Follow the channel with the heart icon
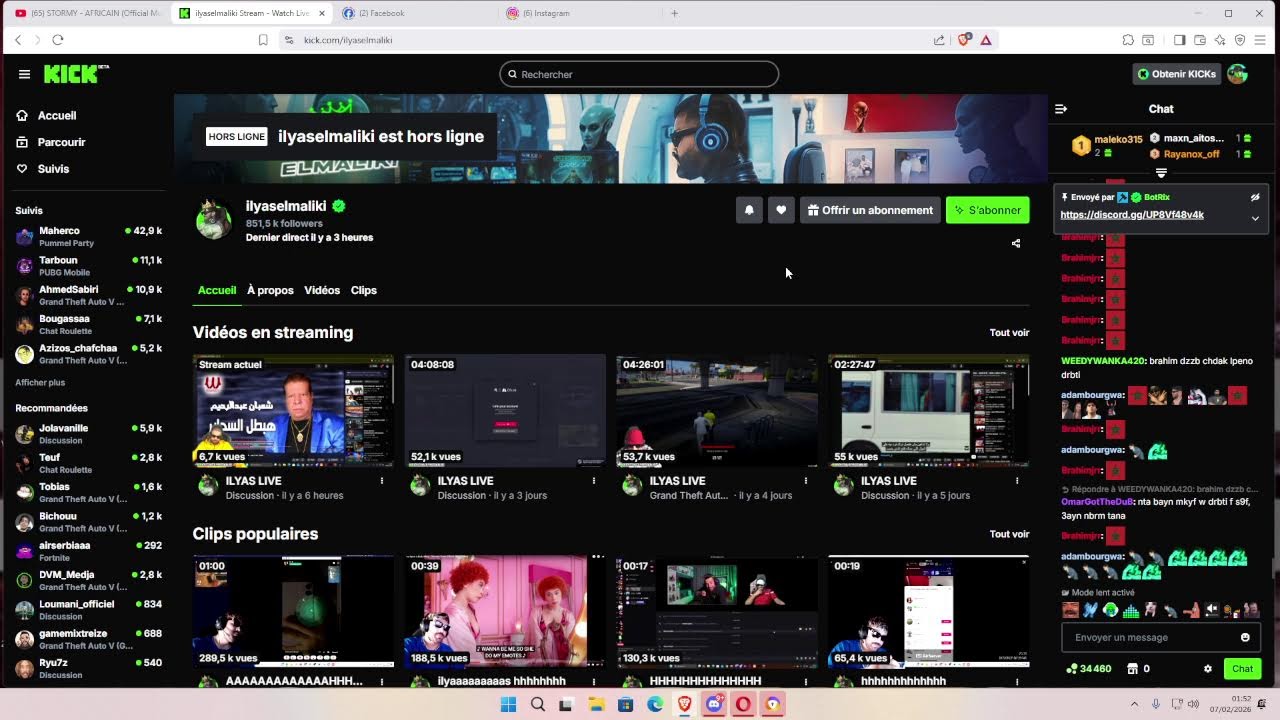1280x720 pixels. pyautogui.click(x=781, y=210)
